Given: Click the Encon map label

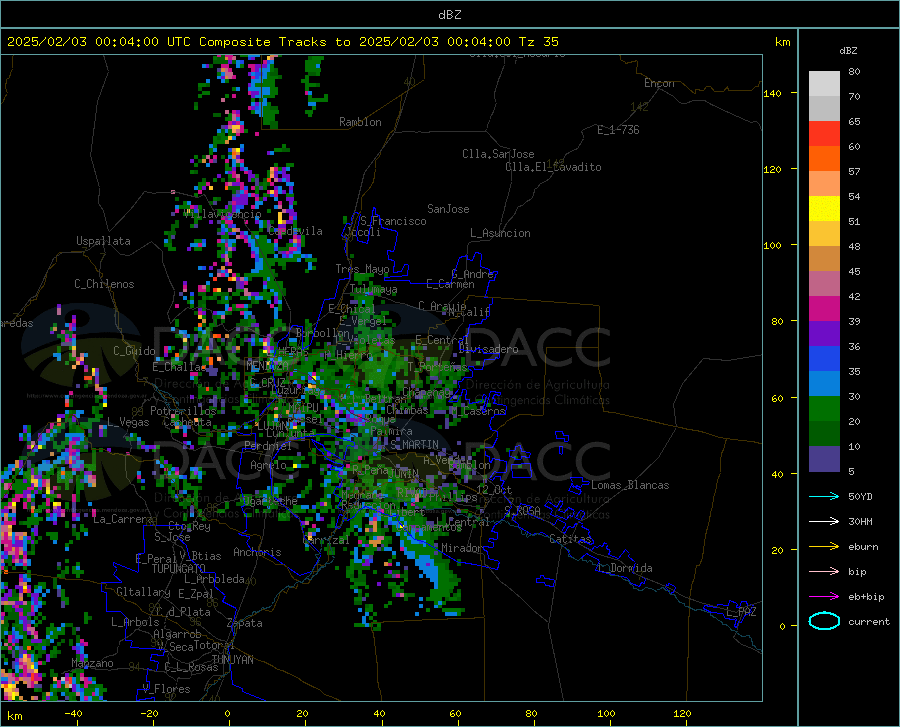Looking at the screenshot, I should click(x=659, y=83).
